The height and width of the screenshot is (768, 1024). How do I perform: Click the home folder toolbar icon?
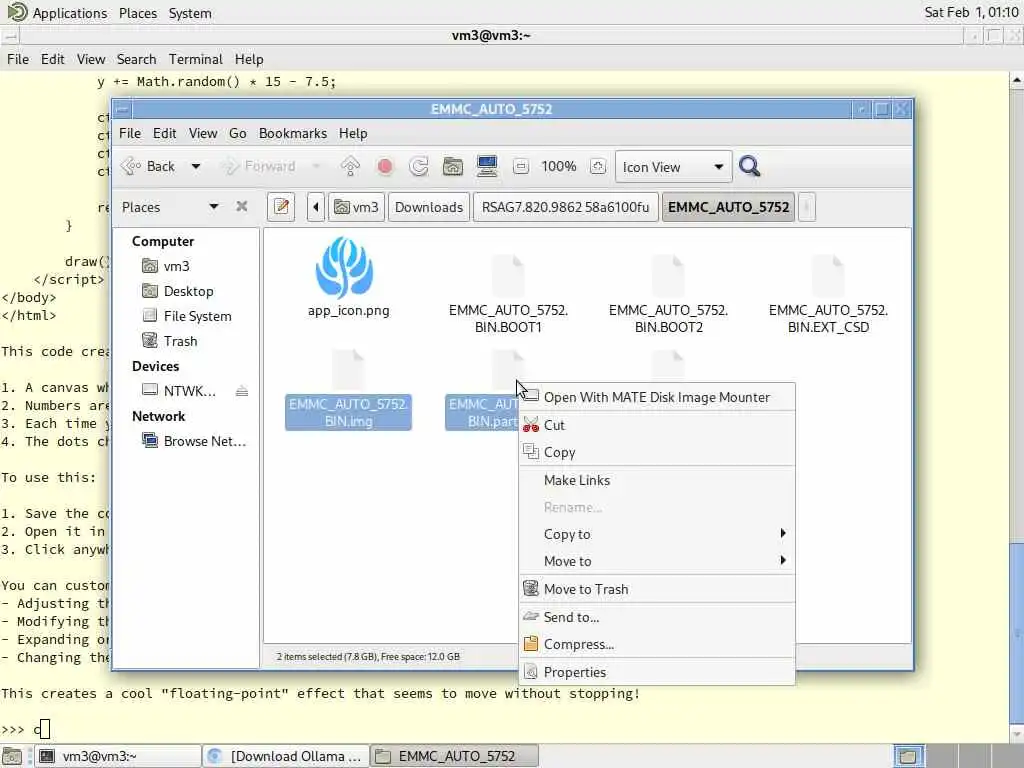coord(453,167)
